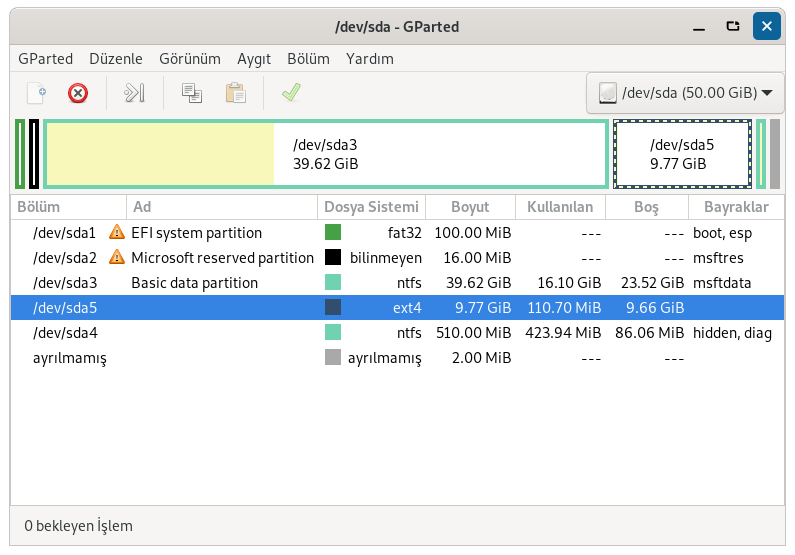Viewport: 795px width, 555px height.
Task: Click the 16.00 MiB size cell
Action: (477, 257)
